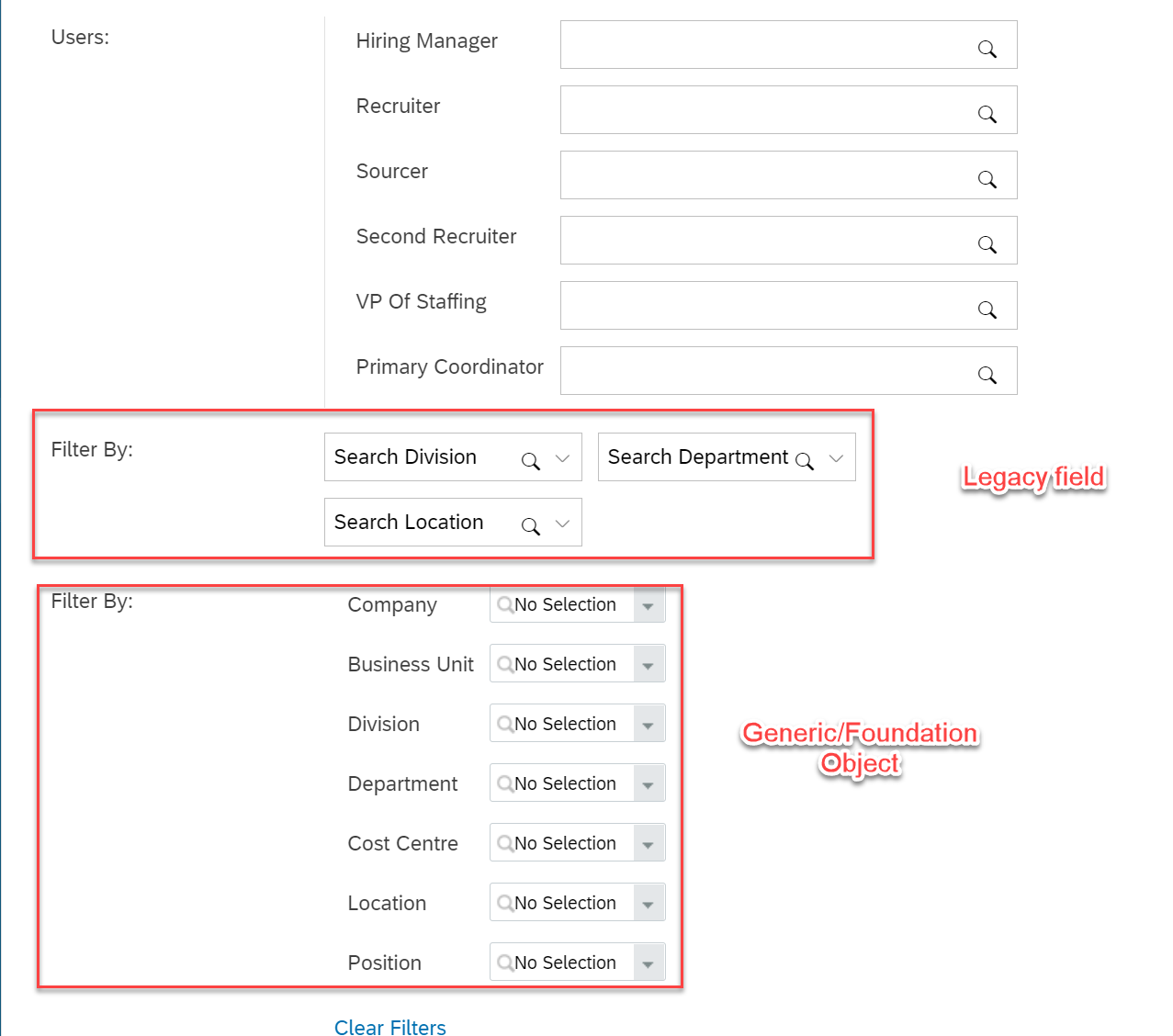The width and height of the screenshot is (1173, 1036).
Task: Click the search icon in Division No Selection box
Action: coord(504,725)
